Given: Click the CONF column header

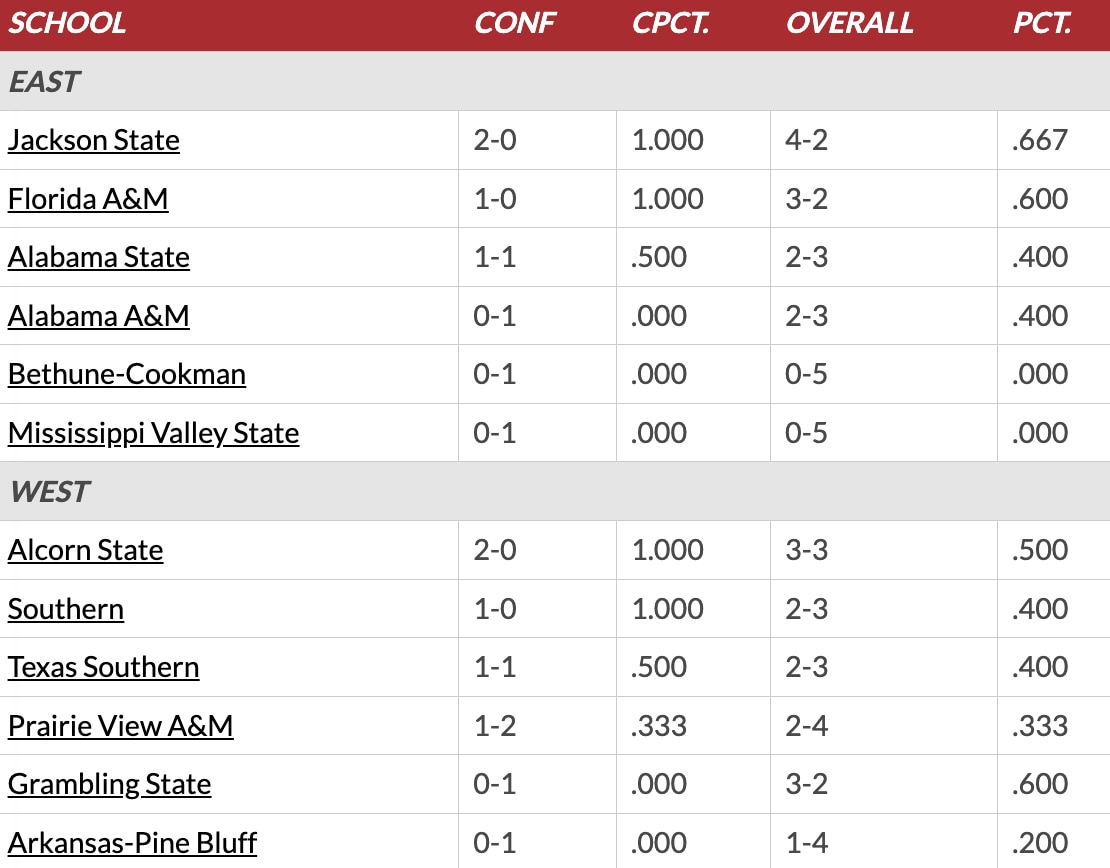Looking at the screenshot, I should pos(515,23).
